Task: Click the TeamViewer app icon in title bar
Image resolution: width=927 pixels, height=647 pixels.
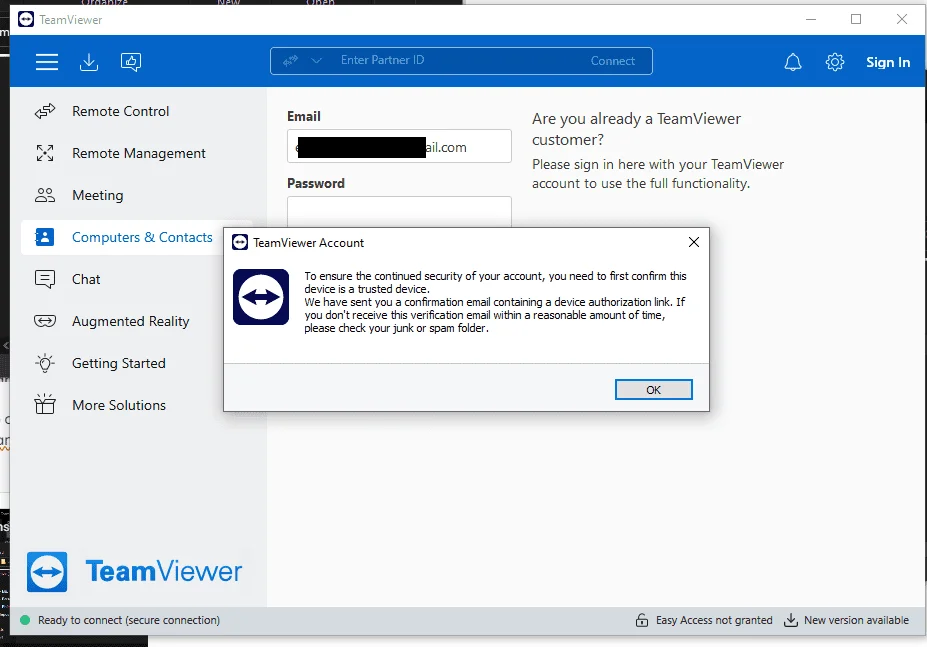Action: [x=26, y=20]
